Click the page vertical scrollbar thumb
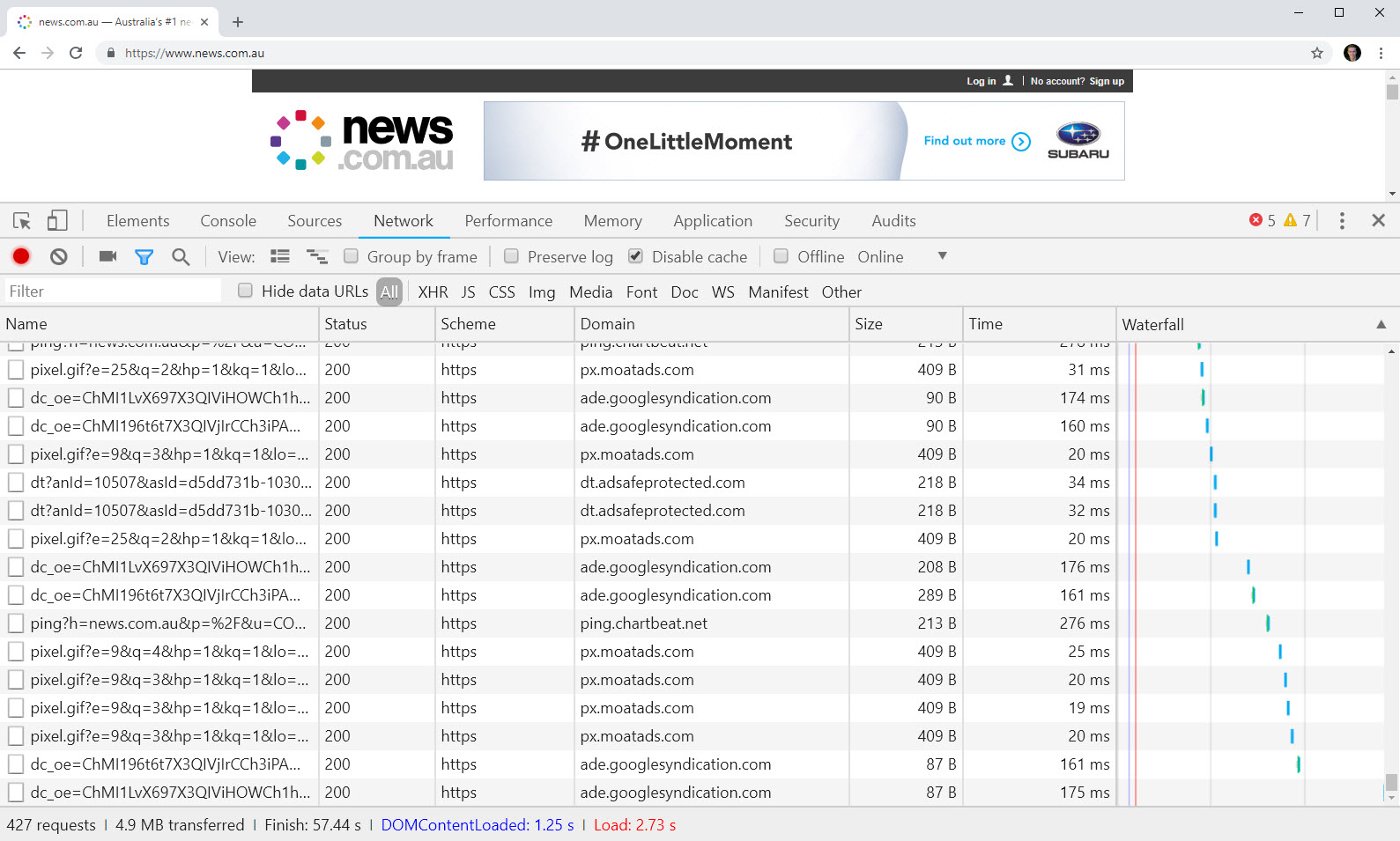Image resolution: width=1400 pixels, height=841 pixels. click(1392, 92)
